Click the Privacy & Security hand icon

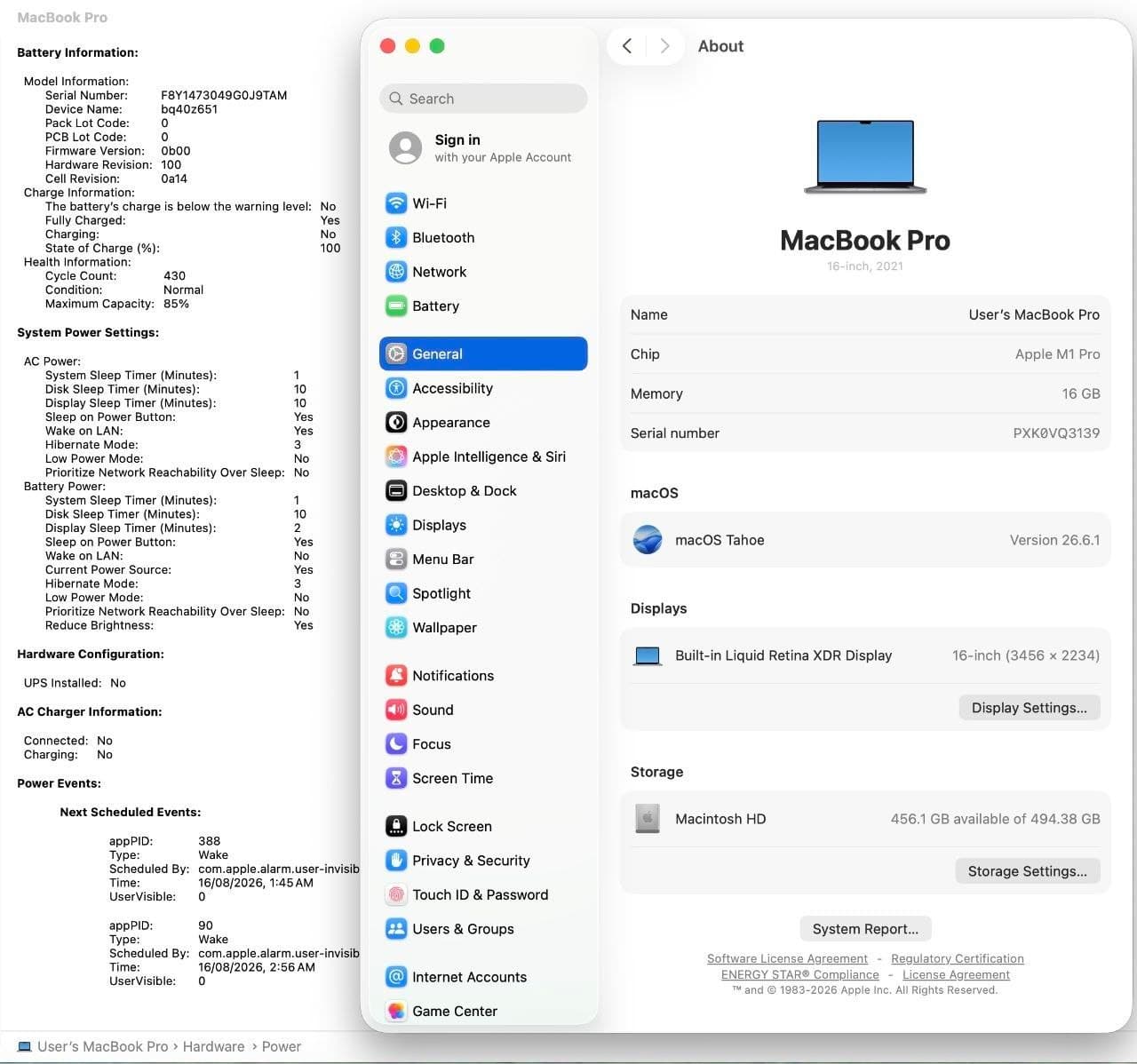tap(396, 861)
